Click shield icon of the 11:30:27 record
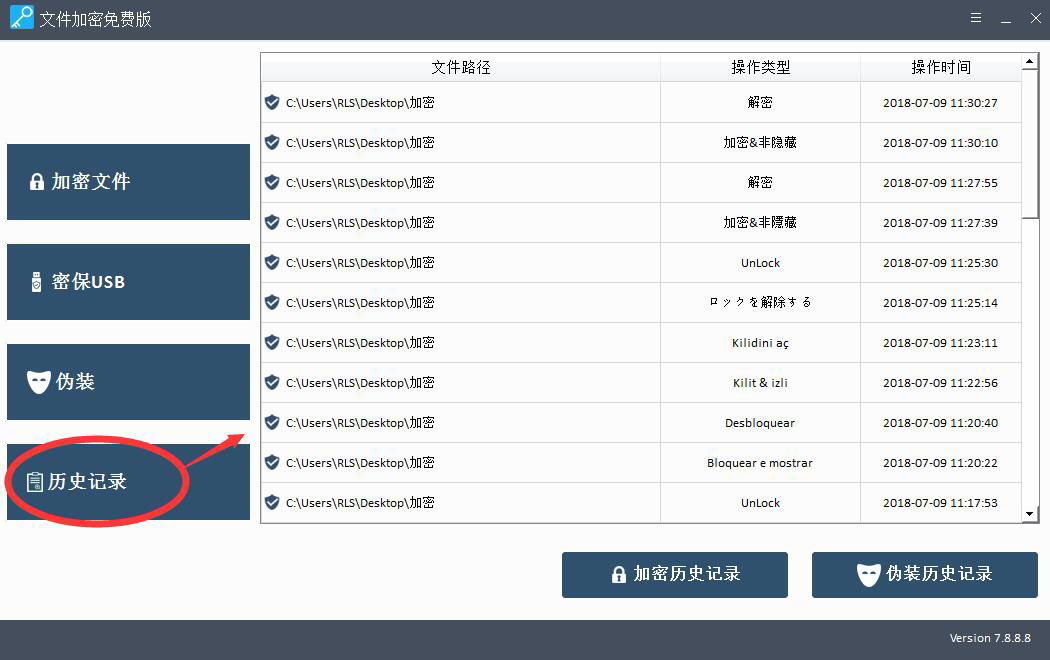 tap(272, 102)
